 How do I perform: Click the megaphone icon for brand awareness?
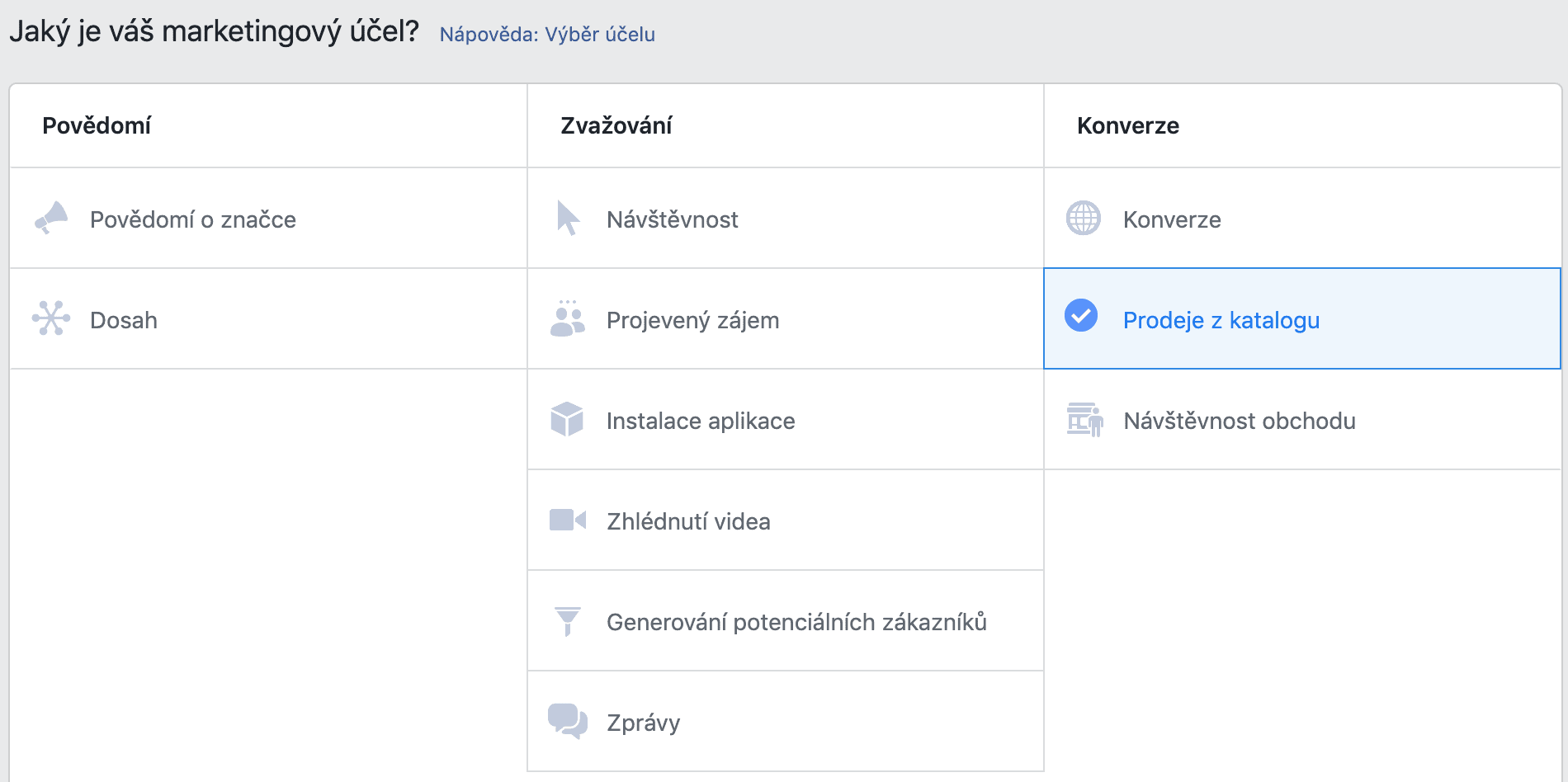tap(51, 219)
